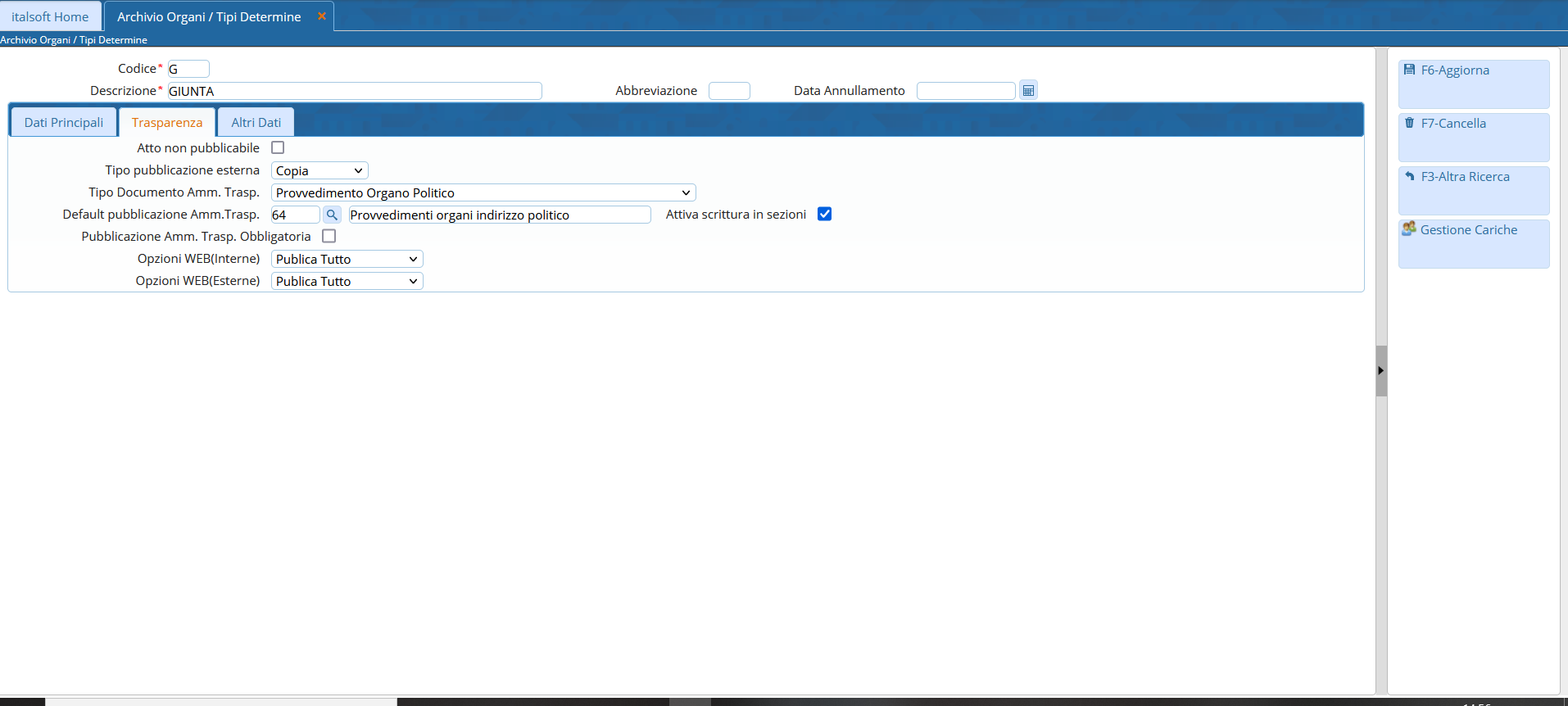The image size is (1568, 706).
Task: Click the Abbreviazione input field
Action: 728,91
